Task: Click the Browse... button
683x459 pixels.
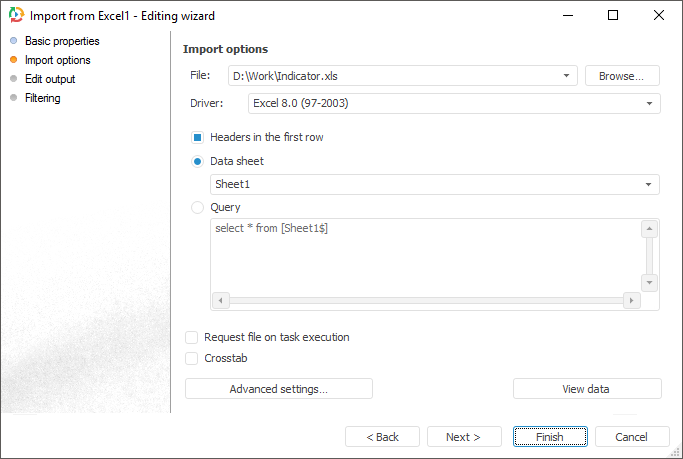Action: (622, 75)
